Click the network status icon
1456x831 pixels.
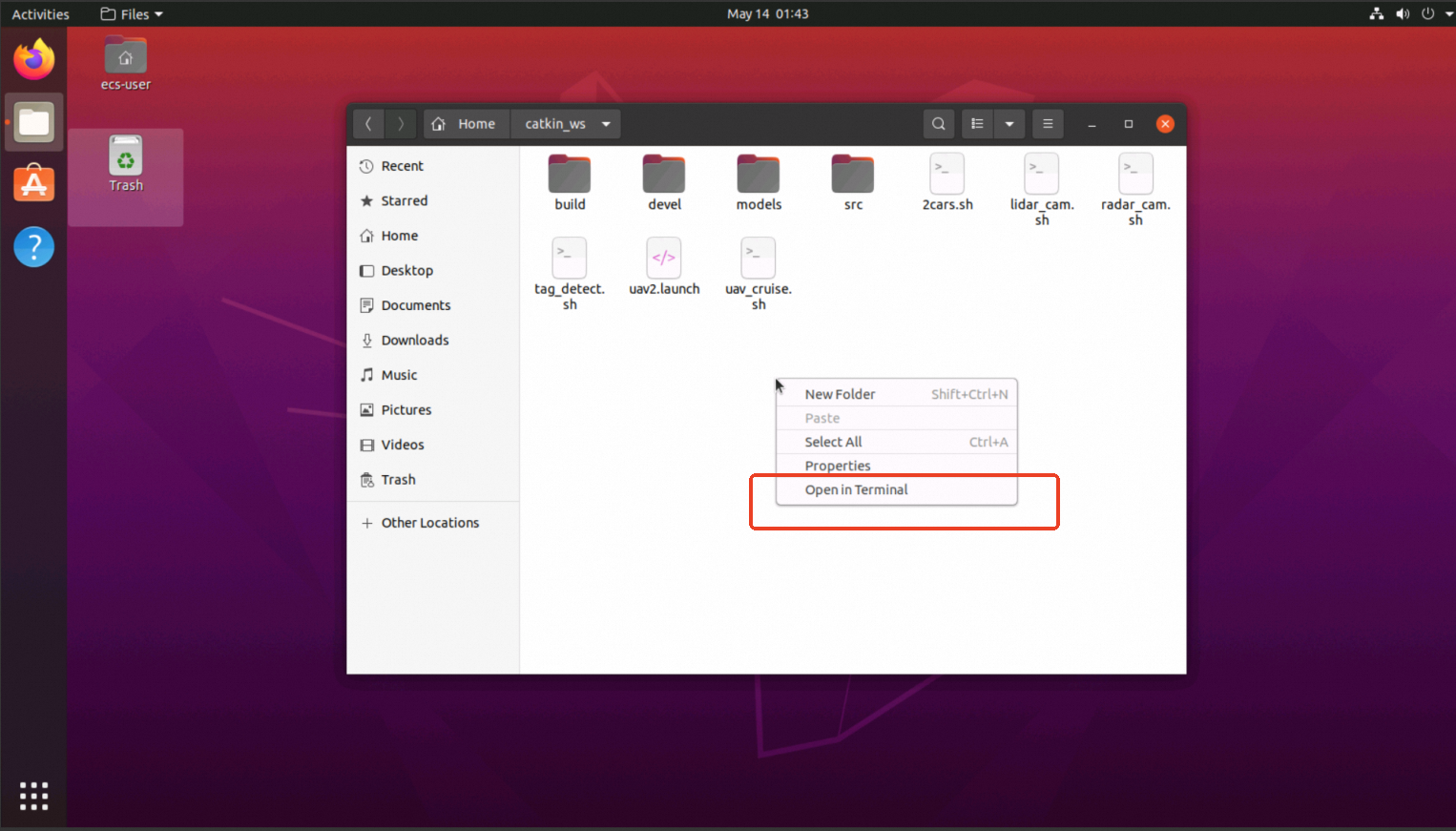1377,14
